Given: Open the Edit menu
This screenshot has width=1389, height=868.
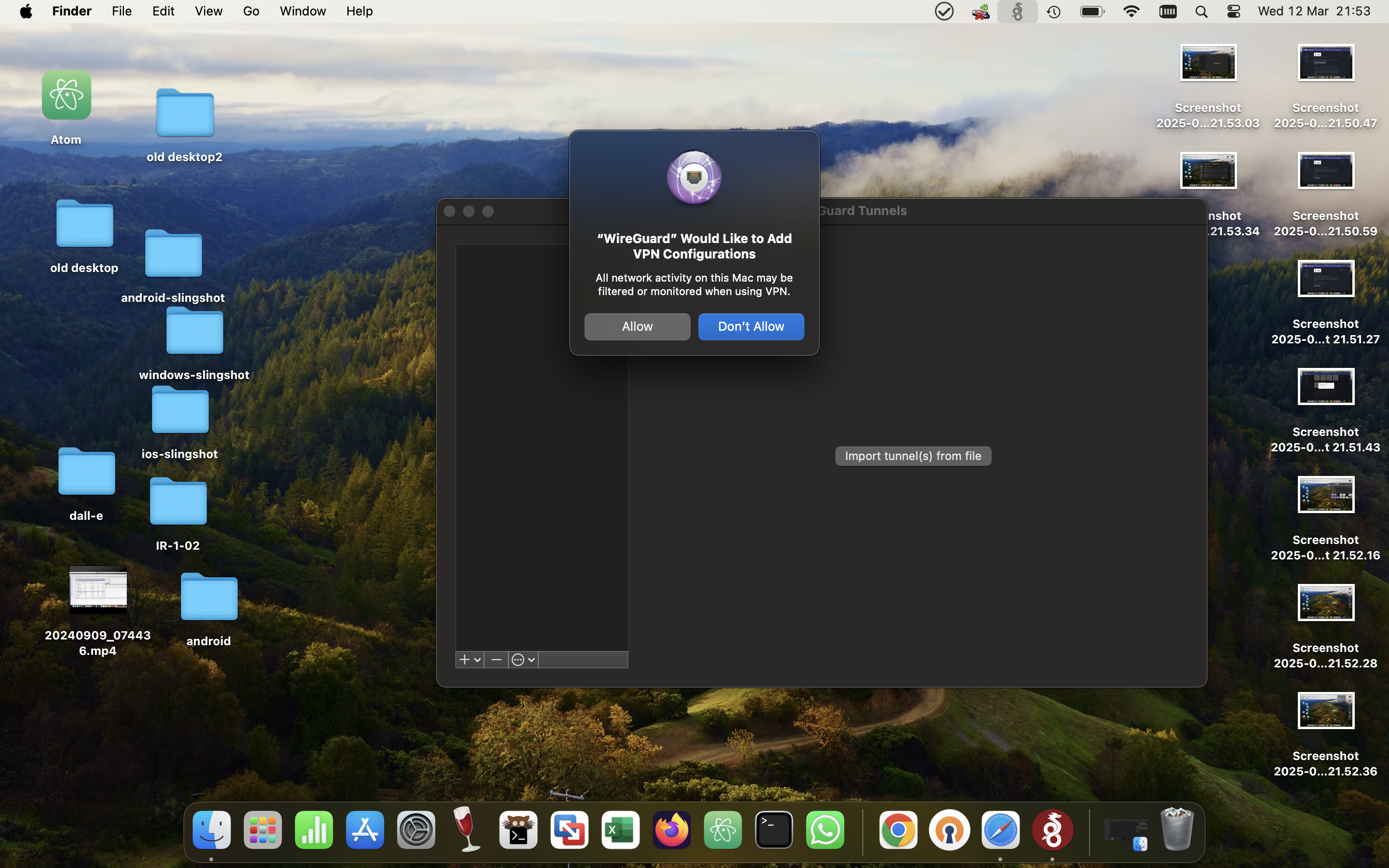Looking at the screenshot, I should click(163, 12).
